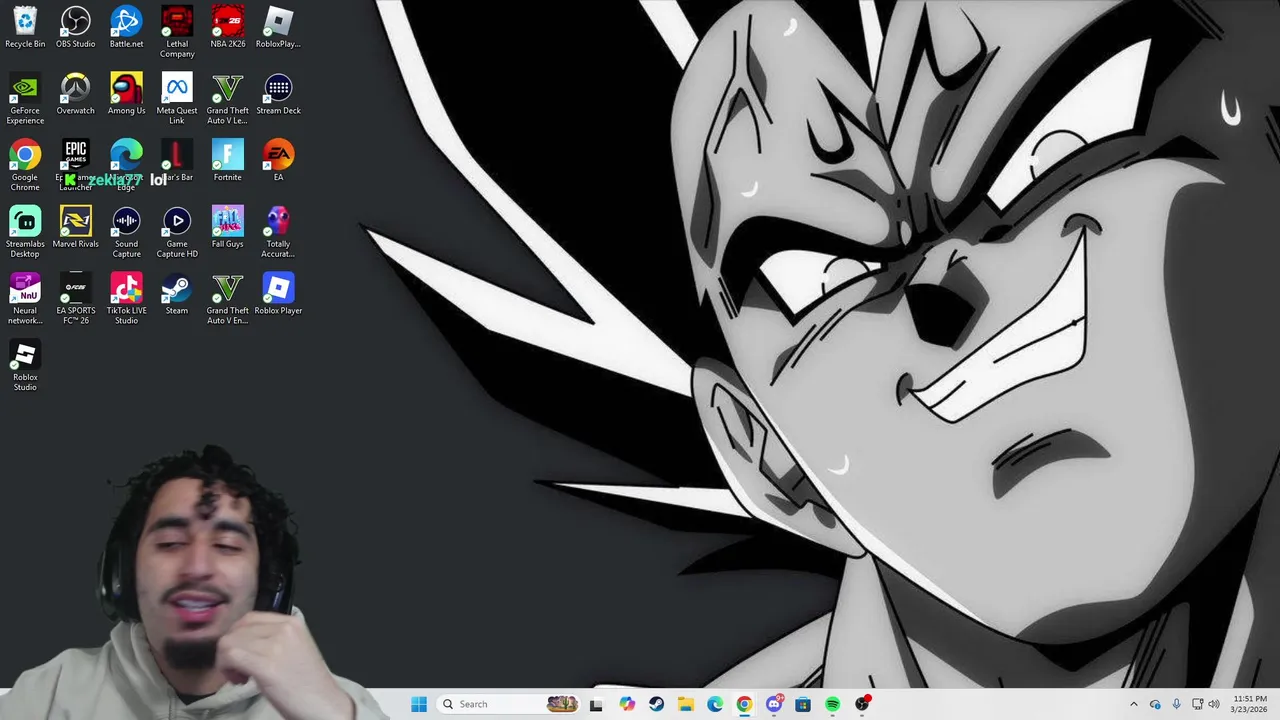Select the EA SPORTS FC 26 icon
This screenshot has height=720, width=1280.
76,298
